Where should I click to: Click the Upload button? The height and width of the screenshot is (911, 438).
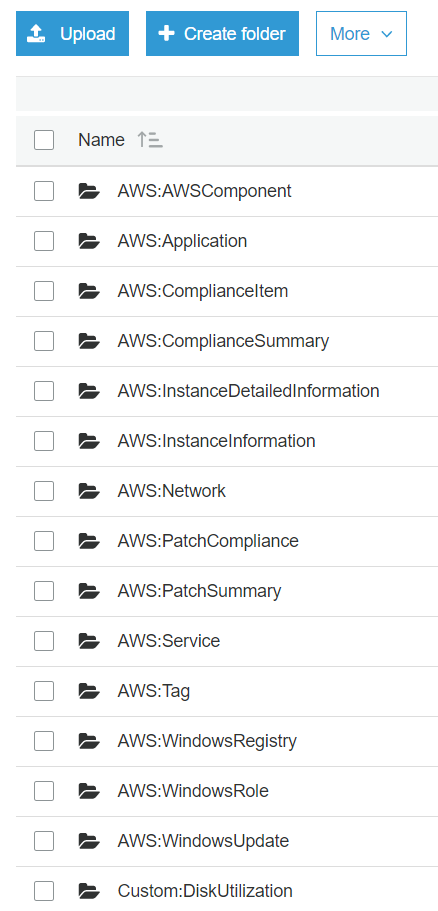73,34
